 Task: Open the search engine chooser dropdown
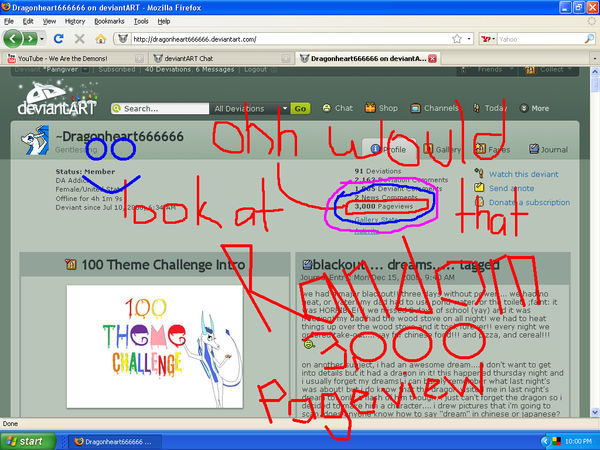(494, 39)
